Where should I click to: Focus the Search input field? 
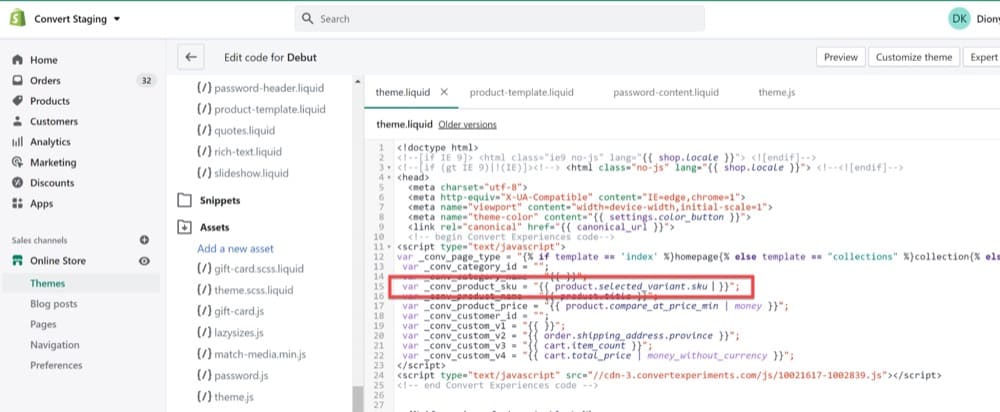499,18
